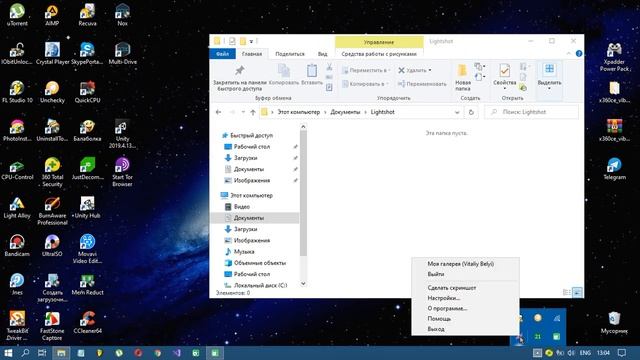Open taskbar search magnifier
This screenshot has height=360, width=640.
(x=25, y=353)
